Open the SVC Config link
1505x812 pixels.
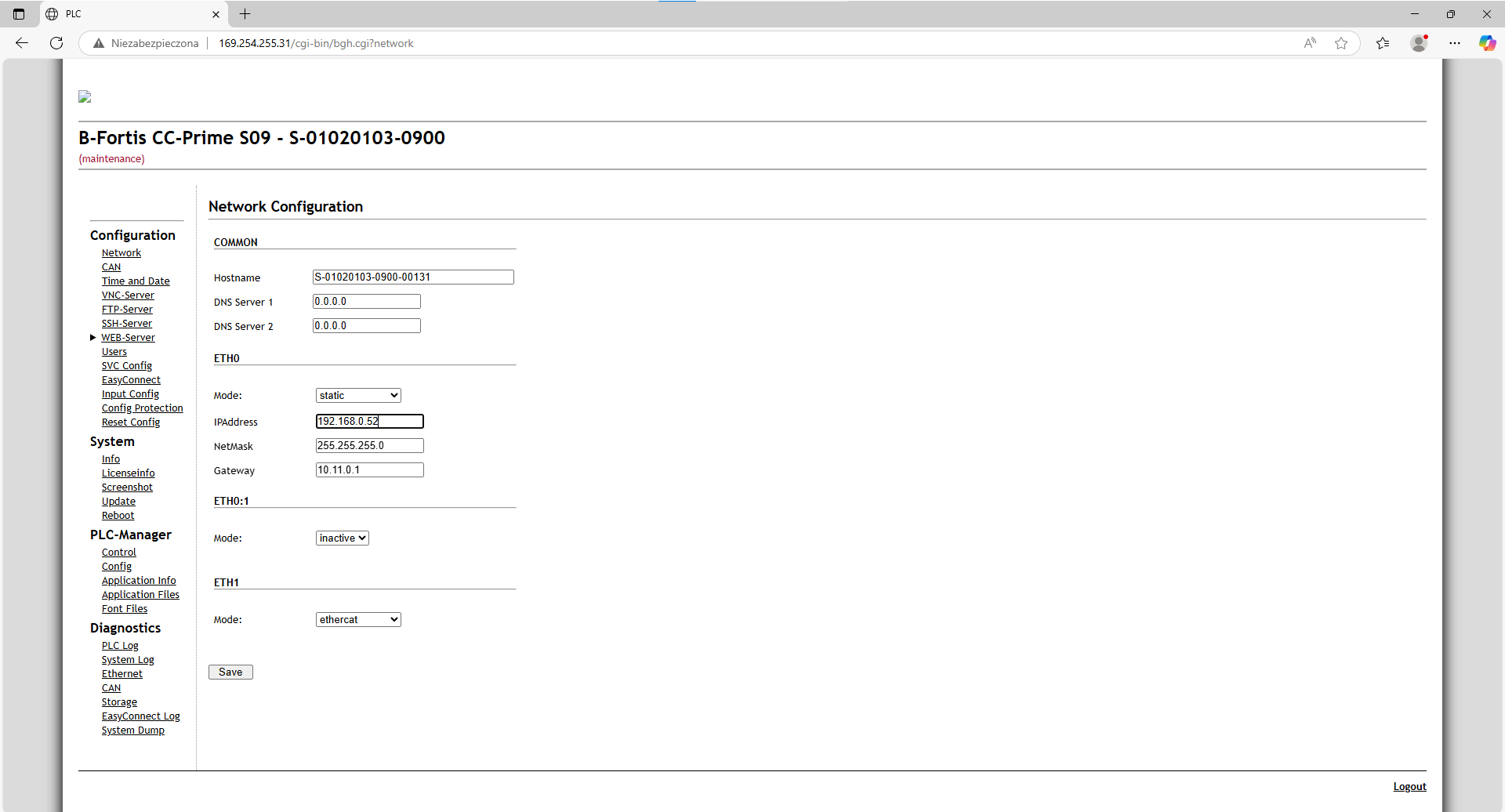pyautogui.click(x=127, y=366)
